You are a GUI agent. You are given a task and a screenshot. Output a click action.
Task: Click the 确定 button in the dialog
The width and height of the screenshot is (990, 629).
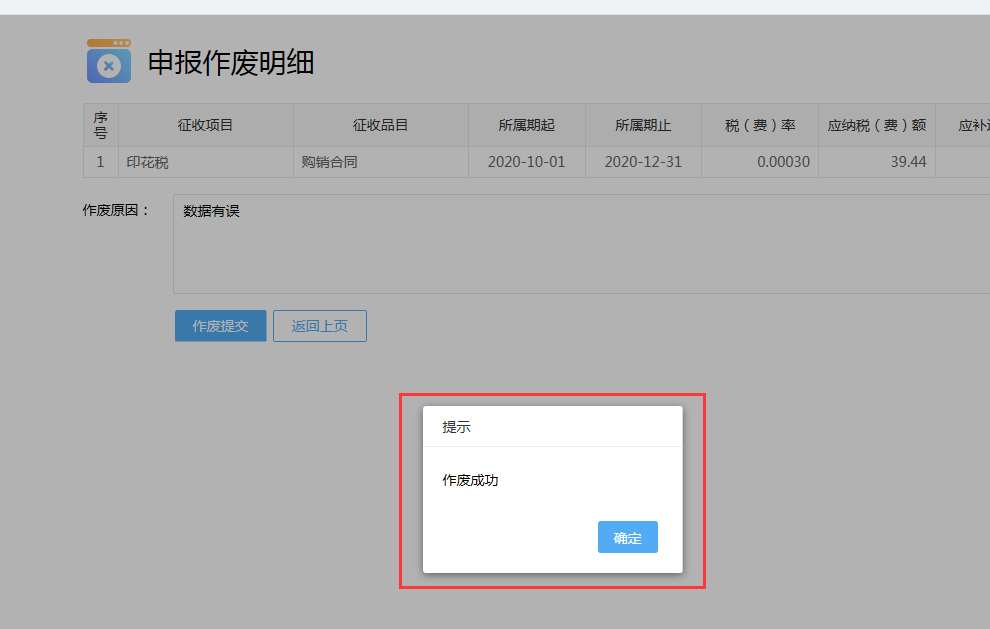[x=627, y=537]
